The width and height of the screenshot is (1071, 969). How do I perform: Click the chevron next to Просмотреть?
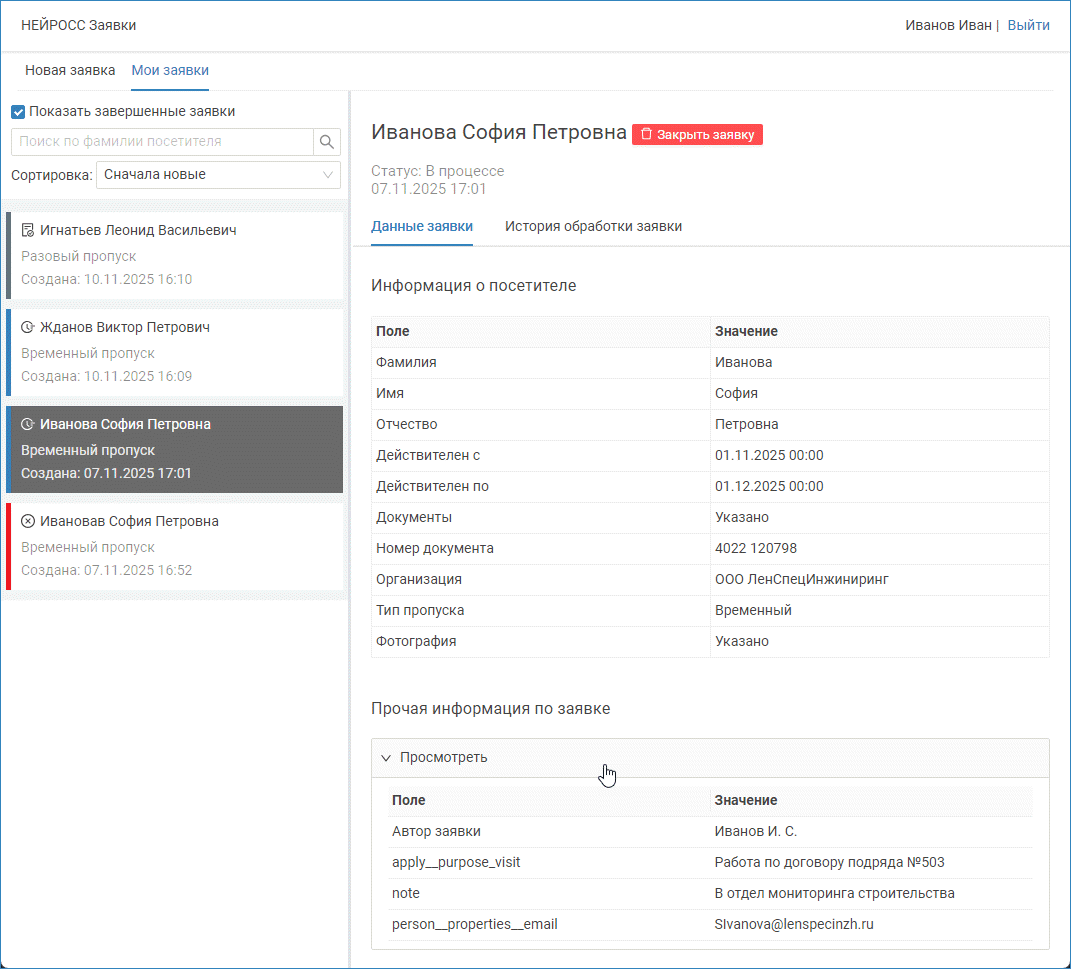(x=386, y=758)
